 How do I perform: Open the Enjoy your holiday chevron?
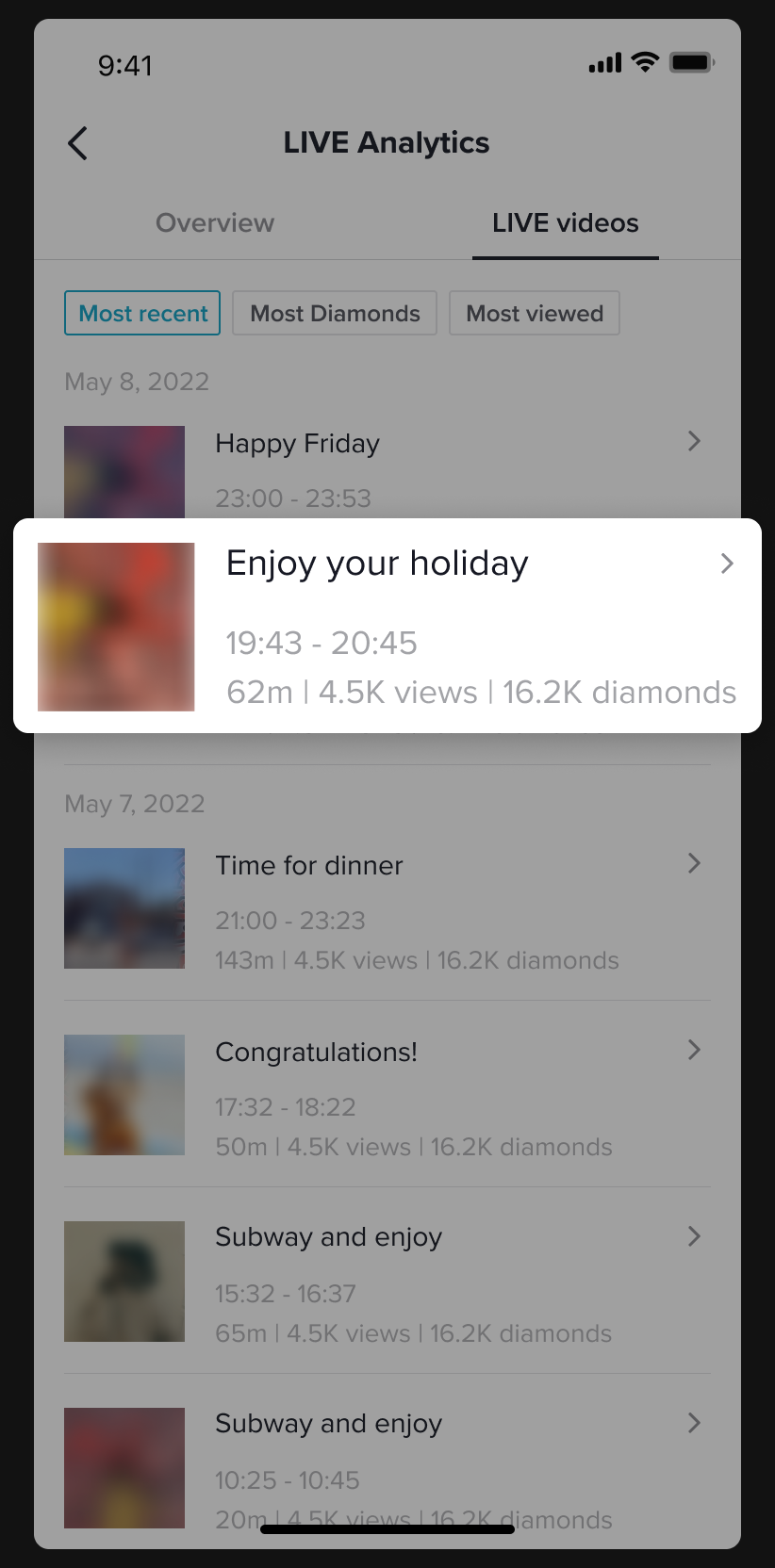click(727, 563)
